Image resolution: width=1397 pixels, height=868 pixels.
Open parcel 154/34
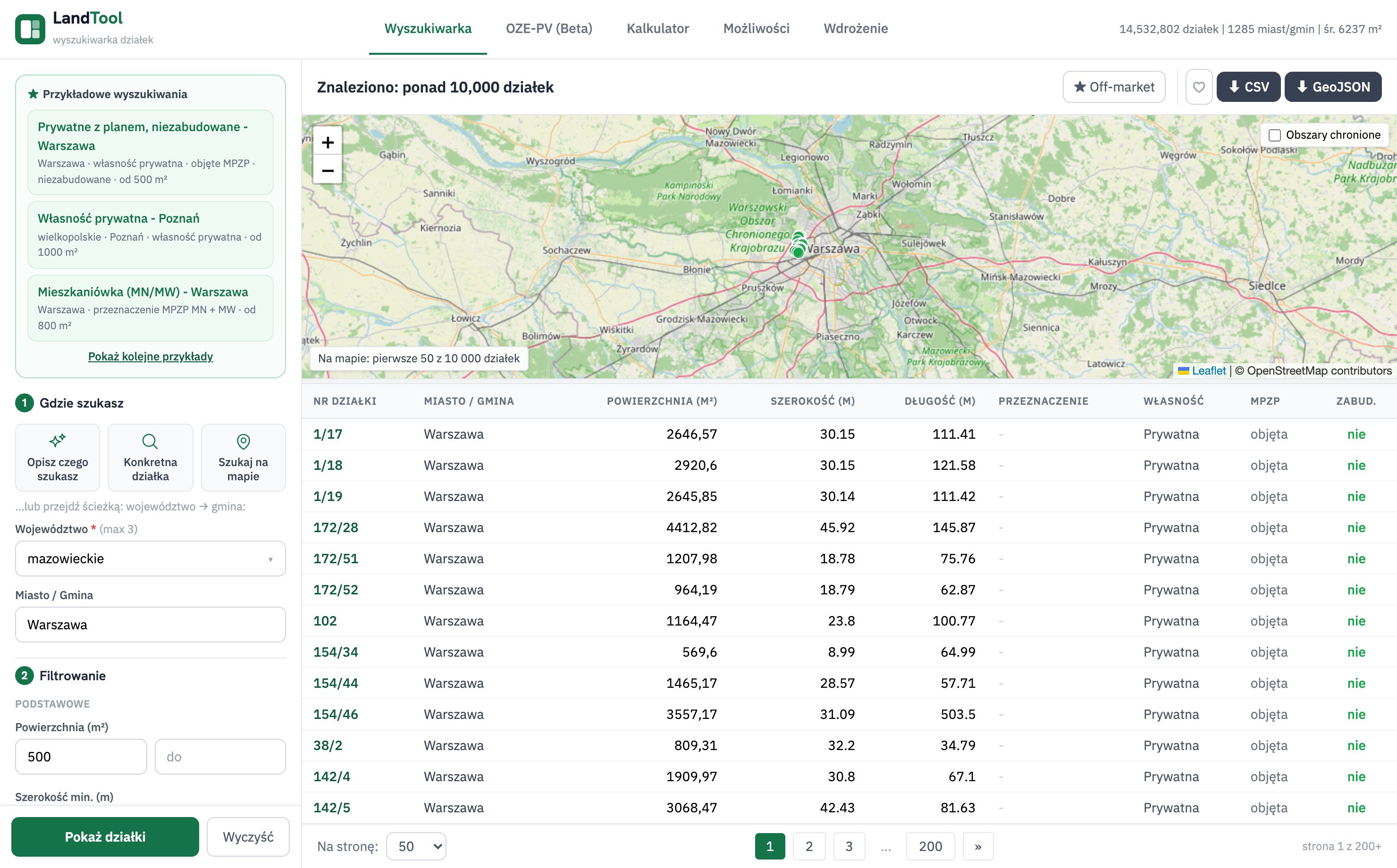[x=336, y=651]
